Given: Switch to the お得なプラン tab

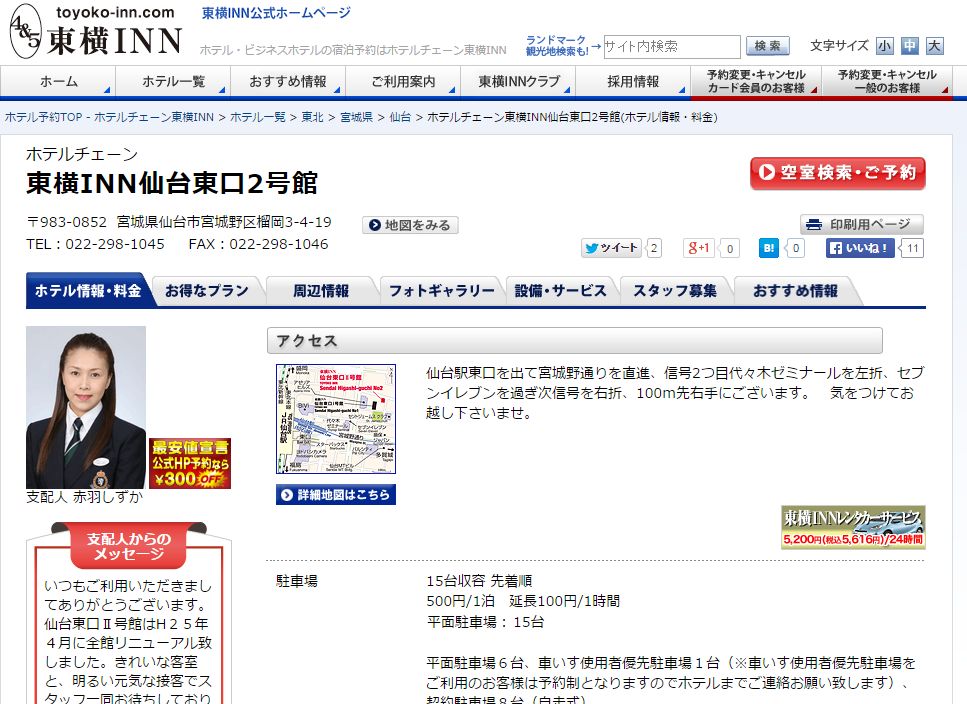Looking at the screenshot, I should (x=207, y=290).
